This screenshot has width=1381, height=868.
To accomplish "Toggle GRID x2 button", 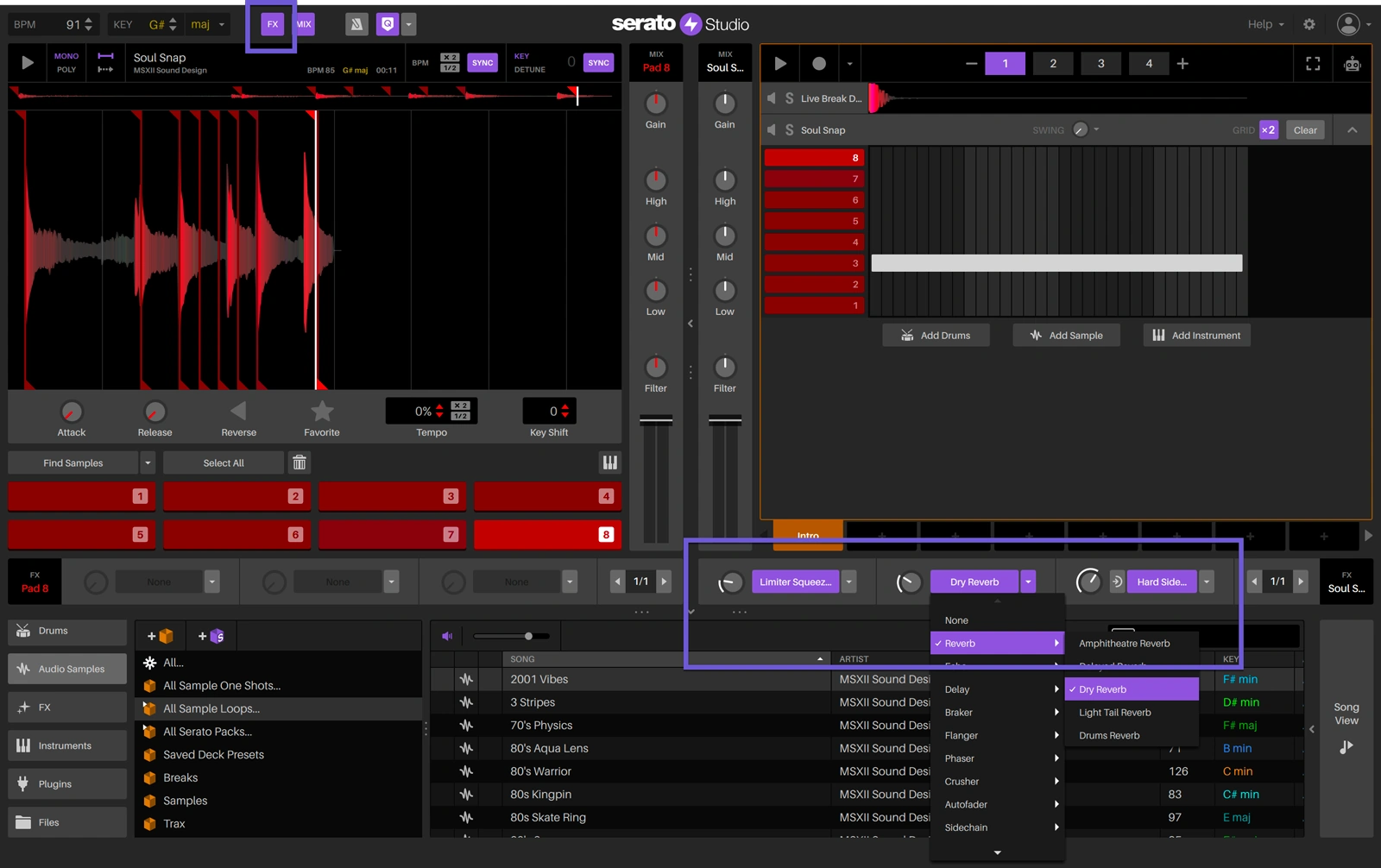I will coord(1268,129).
